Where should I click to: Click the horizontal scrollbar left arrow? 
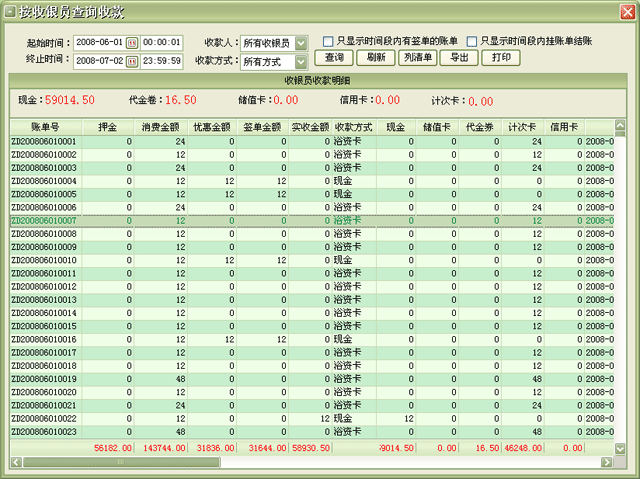15,463
